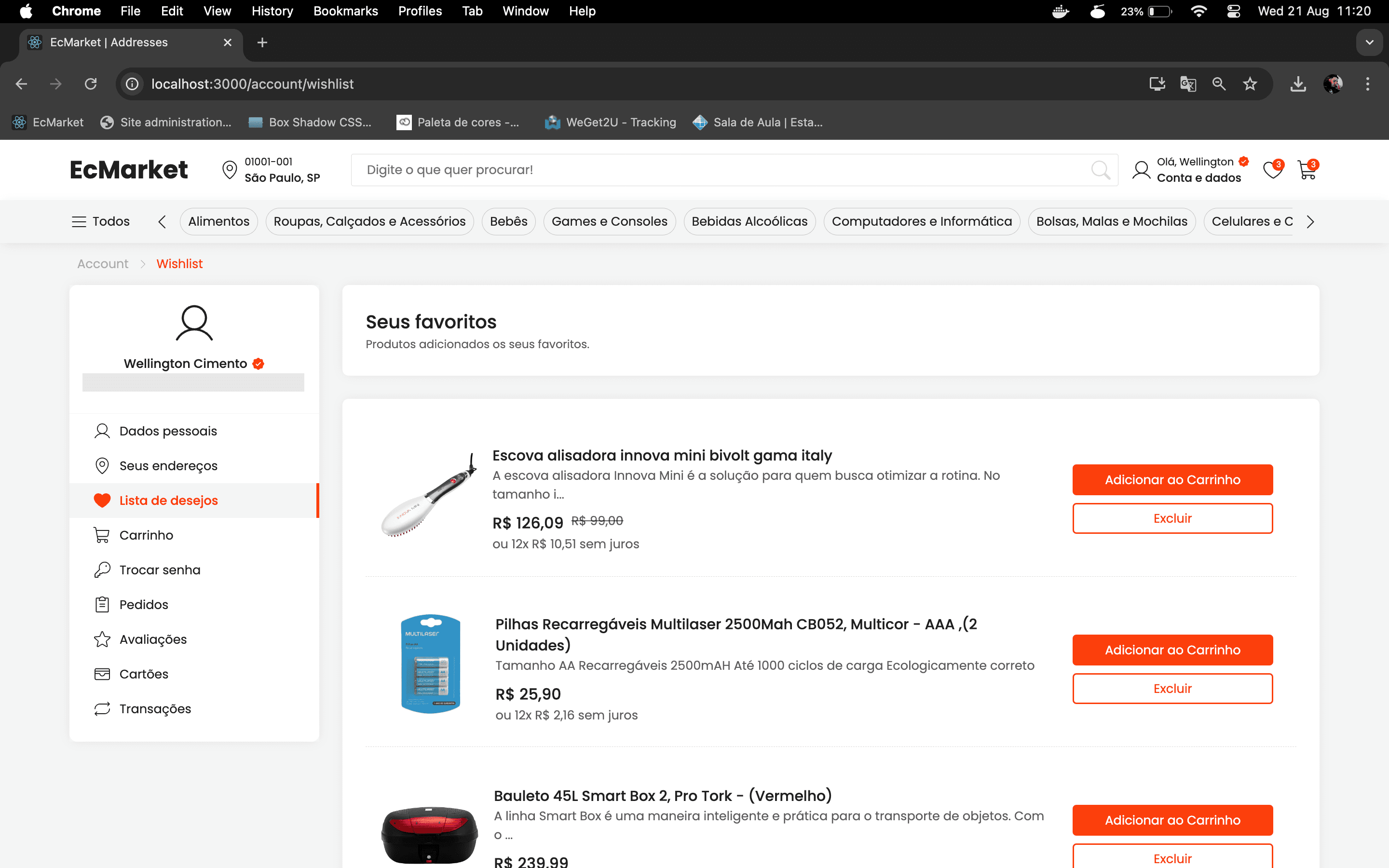Select Computadores e Informática category
Image resolution: width=1389 pixels, height=868 pixels.
(922, 222)
